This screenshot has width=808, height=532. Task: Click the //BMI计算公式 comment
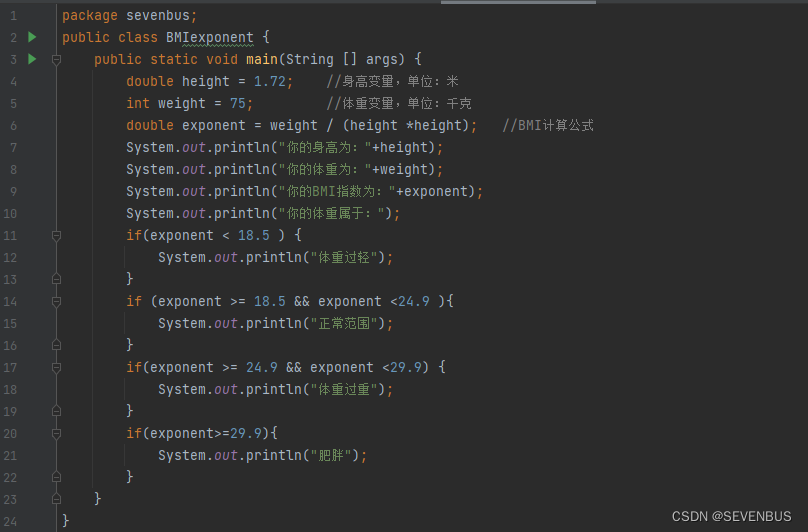(x=548, y=125)
